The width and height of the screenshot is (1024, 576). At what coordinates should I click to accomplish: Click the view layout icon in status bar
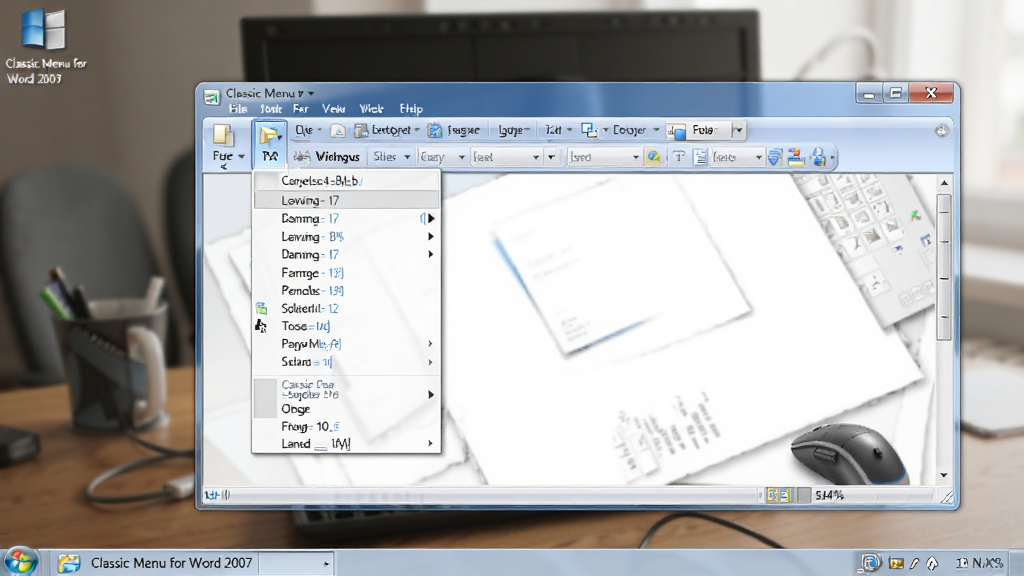click(778, 496)
